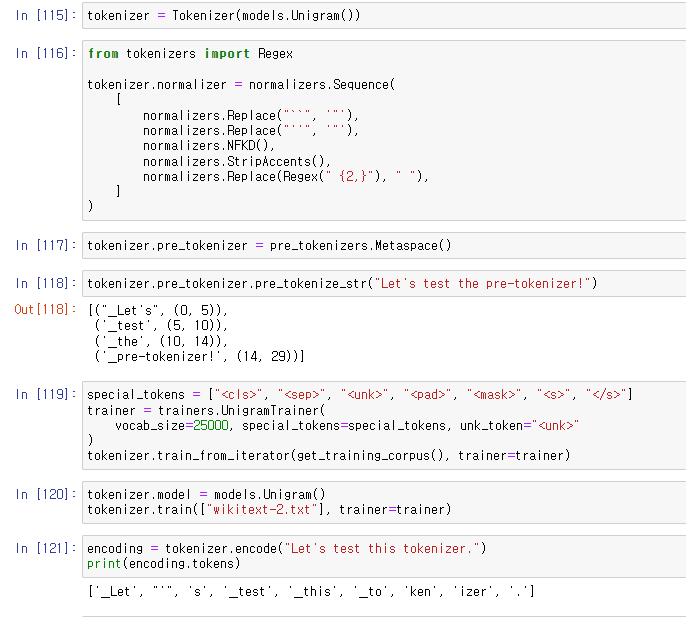Select the In [116] prompt label
686x617 pixels.
click(x=46, y=53)
